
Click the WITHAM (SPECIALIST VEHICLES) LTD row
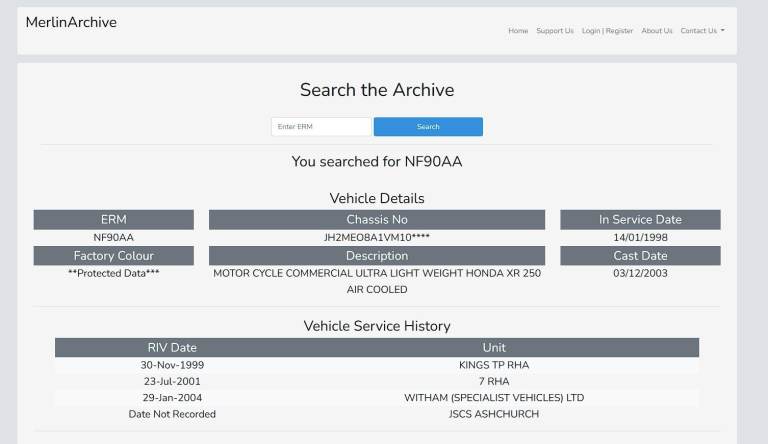coord(494,398)
